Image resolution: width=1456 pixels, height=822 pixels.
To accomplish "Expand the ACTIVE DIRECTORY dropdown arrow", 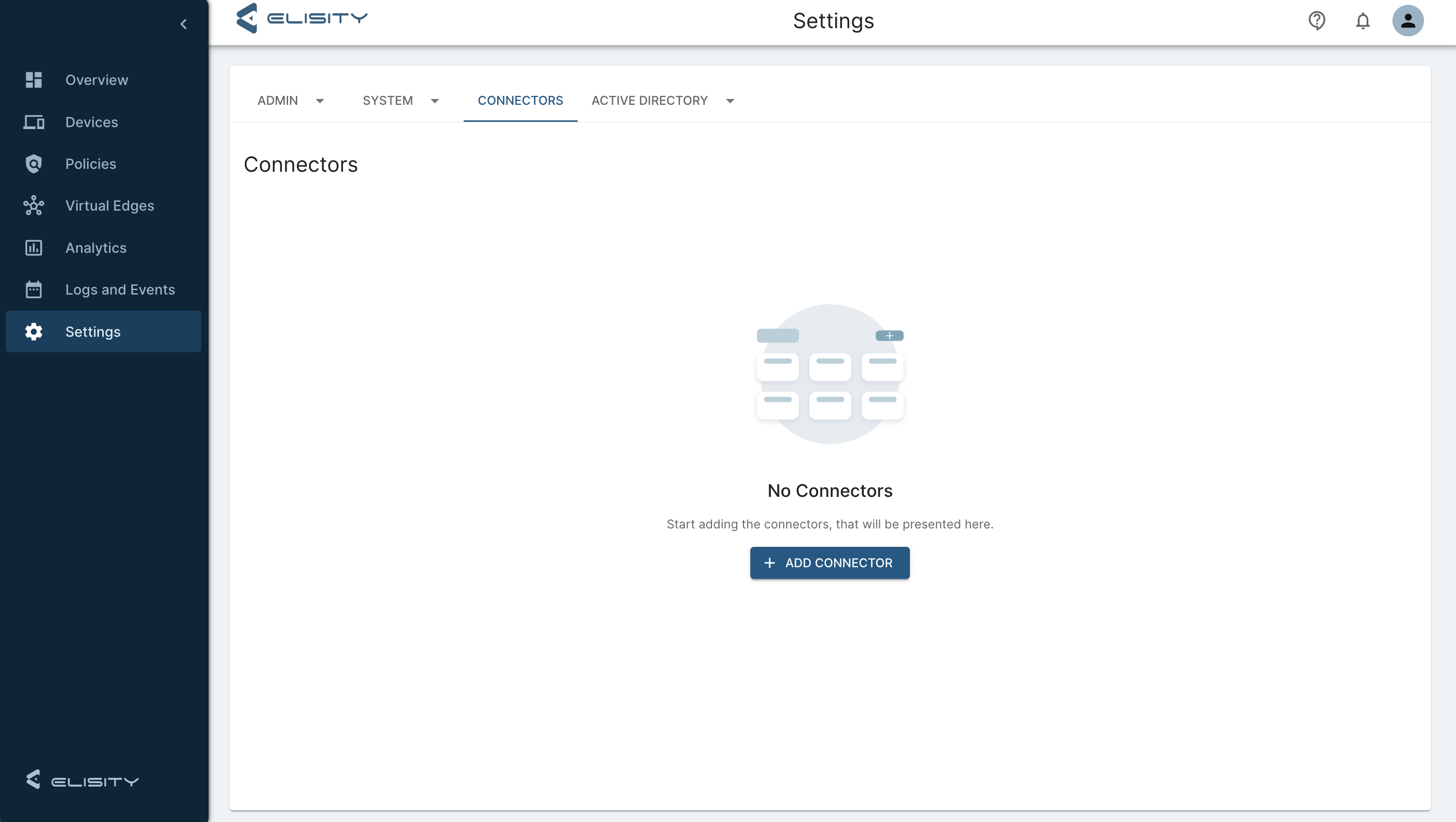I will 729,100.
